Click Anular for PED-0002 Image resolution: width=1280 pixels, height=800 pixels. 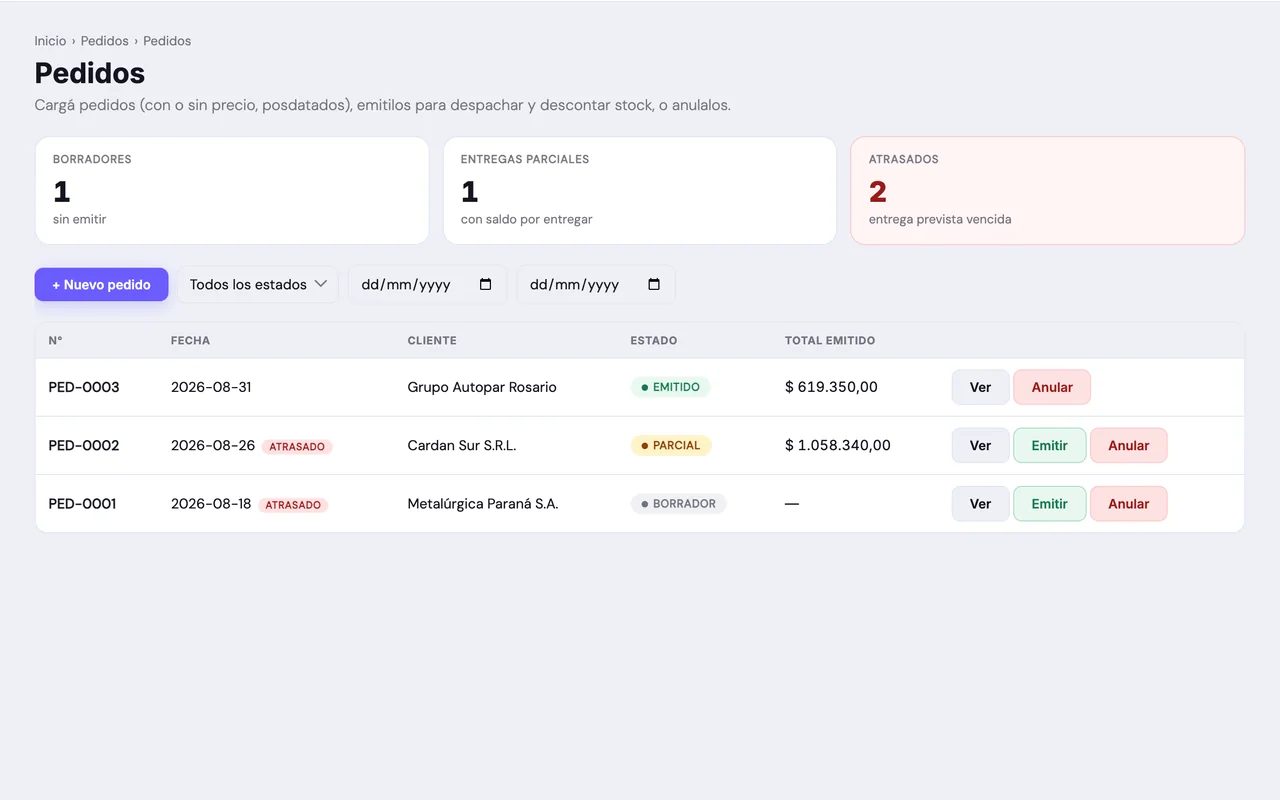coord(1128,445)
